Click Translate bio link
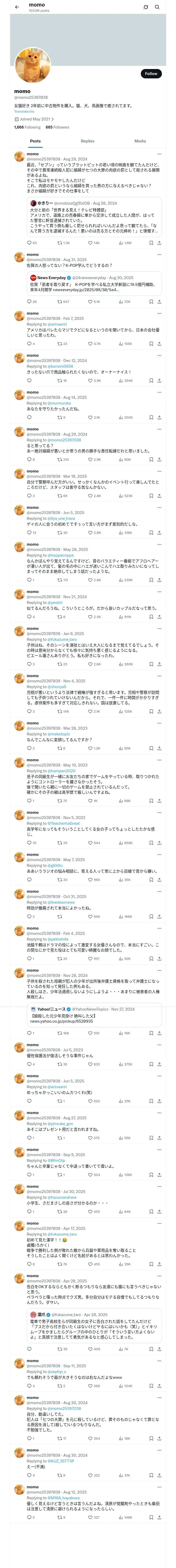The width and height of the screenshot is (176, 1568). (x=24, y=111)
